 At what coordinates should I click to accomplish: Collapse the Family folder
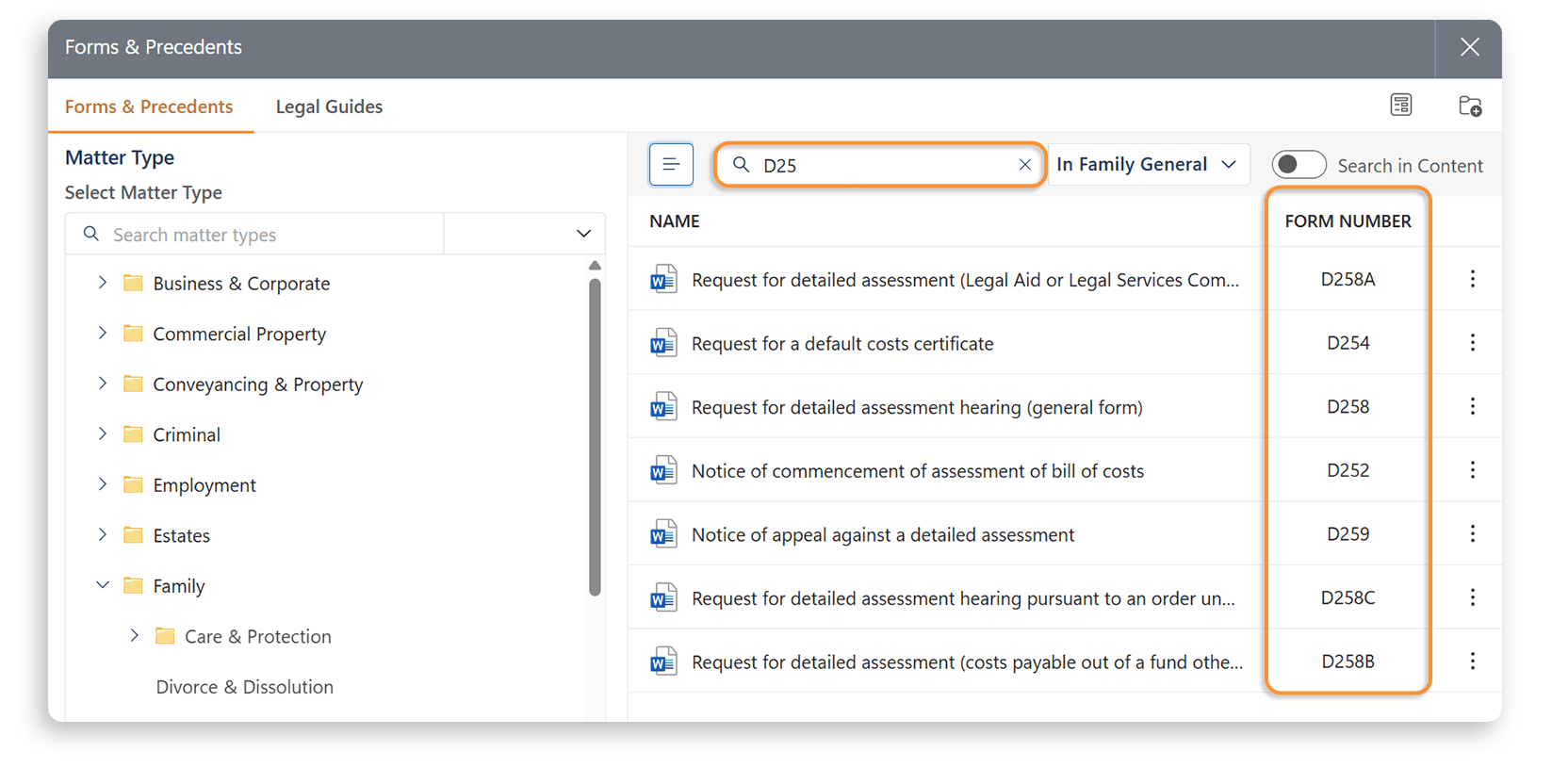pos(103,585)
